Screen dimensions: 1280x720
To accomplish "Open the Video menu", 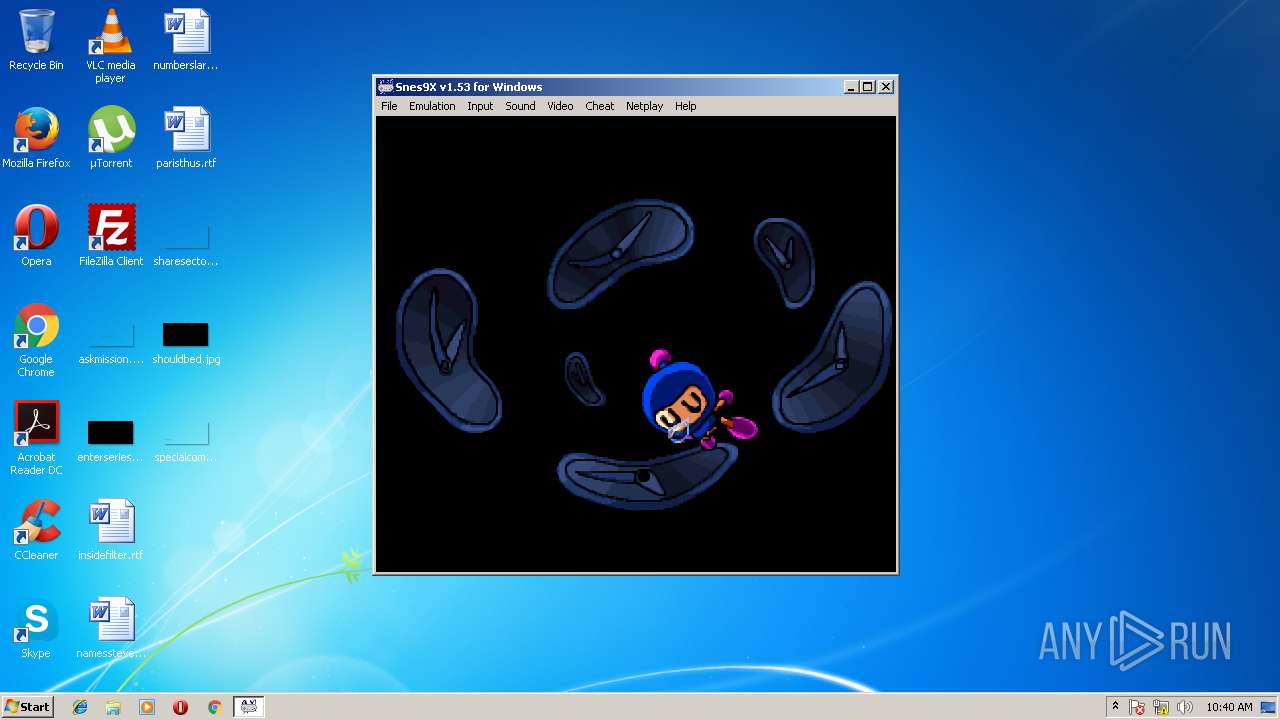I will tap(560, 106).
